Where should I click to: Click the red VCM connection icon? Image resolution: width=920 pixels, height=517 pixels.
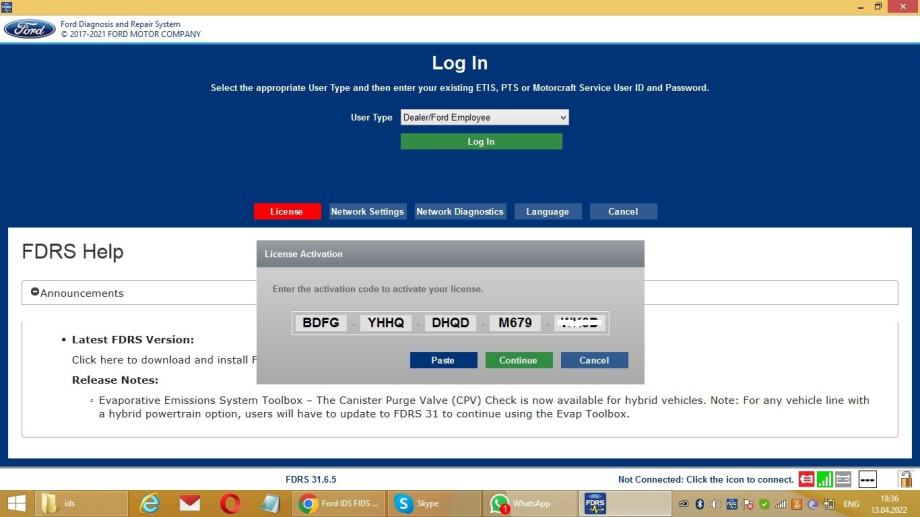tap(806, 479)
